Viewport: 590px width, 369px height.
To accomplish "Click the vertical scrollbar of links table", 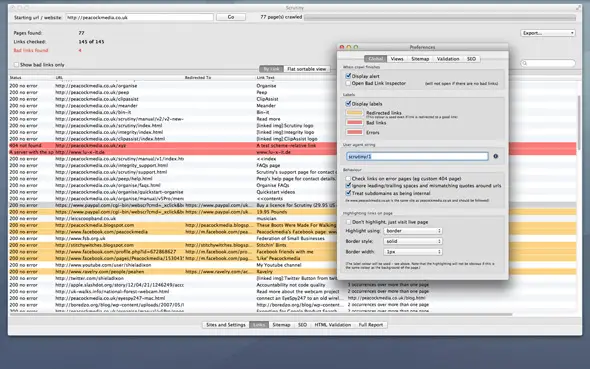I will point(579,122).
